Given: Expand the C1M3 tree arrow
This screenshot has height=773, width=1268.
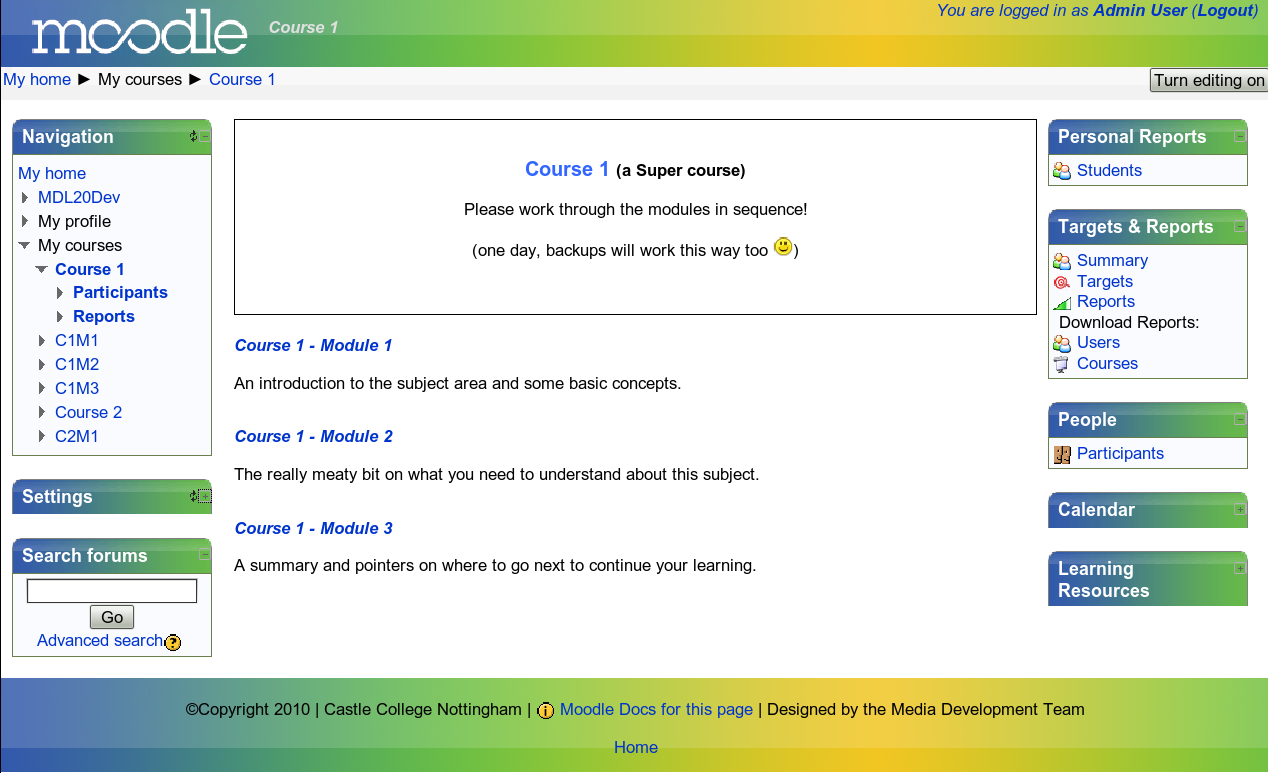Looking at the screenshot, I should point(42,389).
